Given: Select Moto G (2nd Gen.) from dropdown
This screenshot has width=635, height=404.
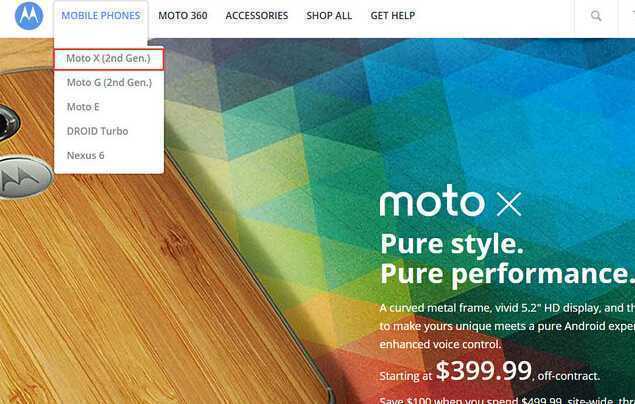Looking at the screenshot, I should coord(109,83).
